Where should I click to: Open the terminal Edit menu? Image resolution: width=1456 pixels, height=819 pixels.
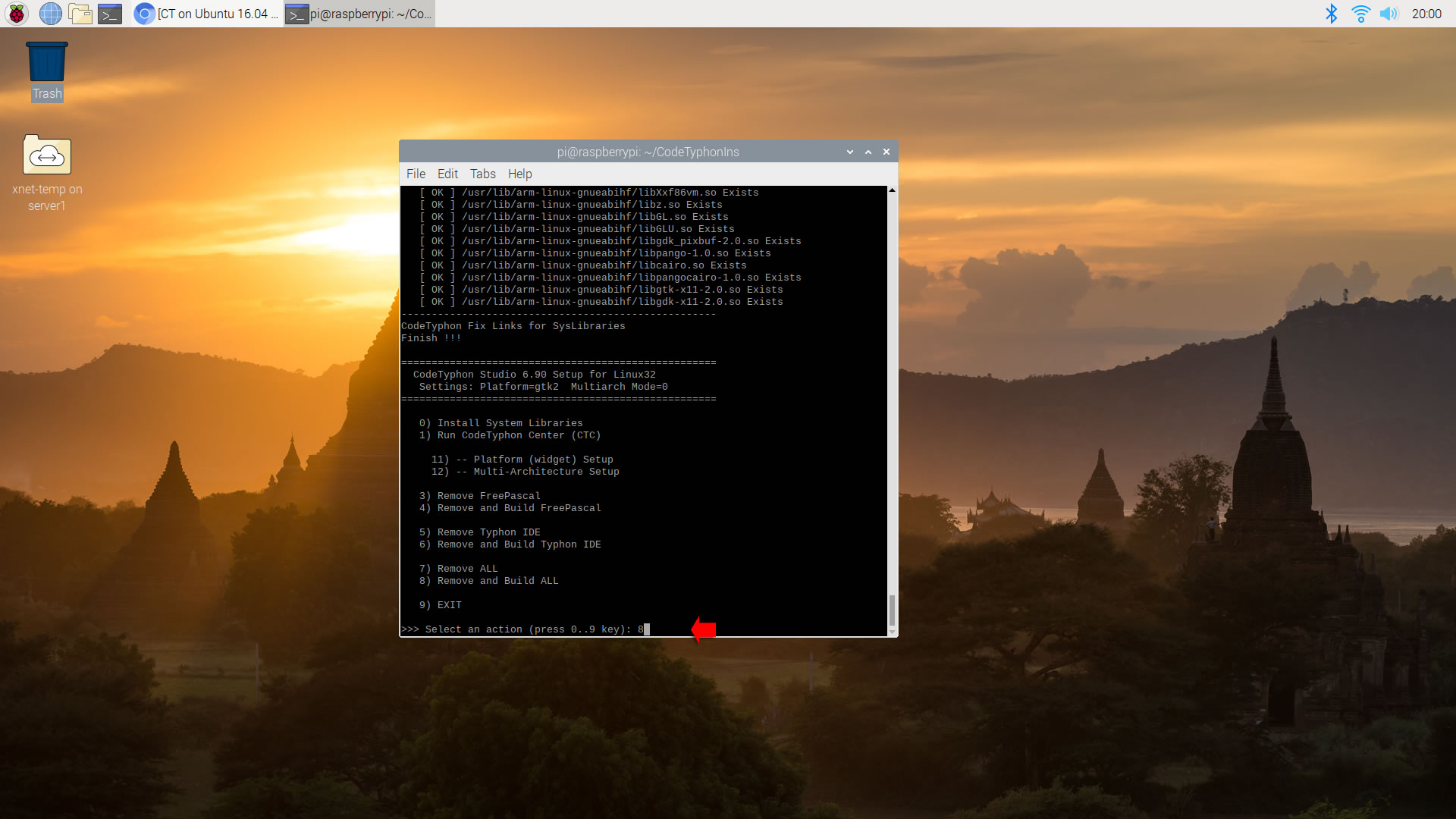point(447,174)
